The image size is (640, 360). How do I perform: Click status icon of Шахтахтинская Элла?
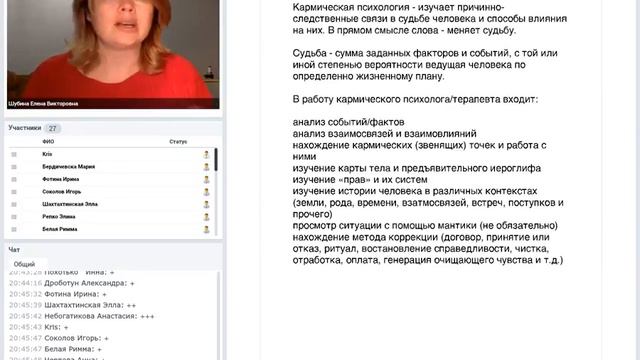pyautogui.click(x=206, y=204)
